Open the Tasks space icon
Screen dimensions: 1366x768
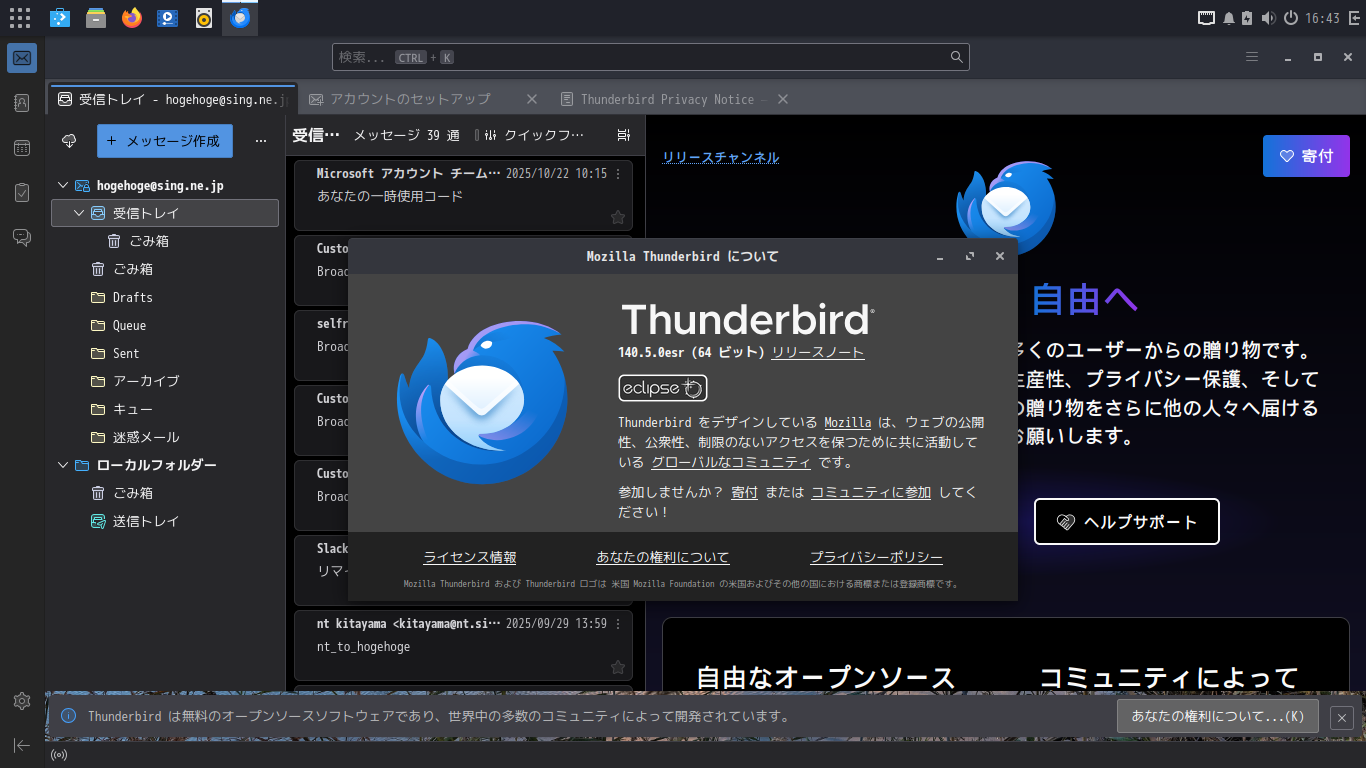coord(22,193)
